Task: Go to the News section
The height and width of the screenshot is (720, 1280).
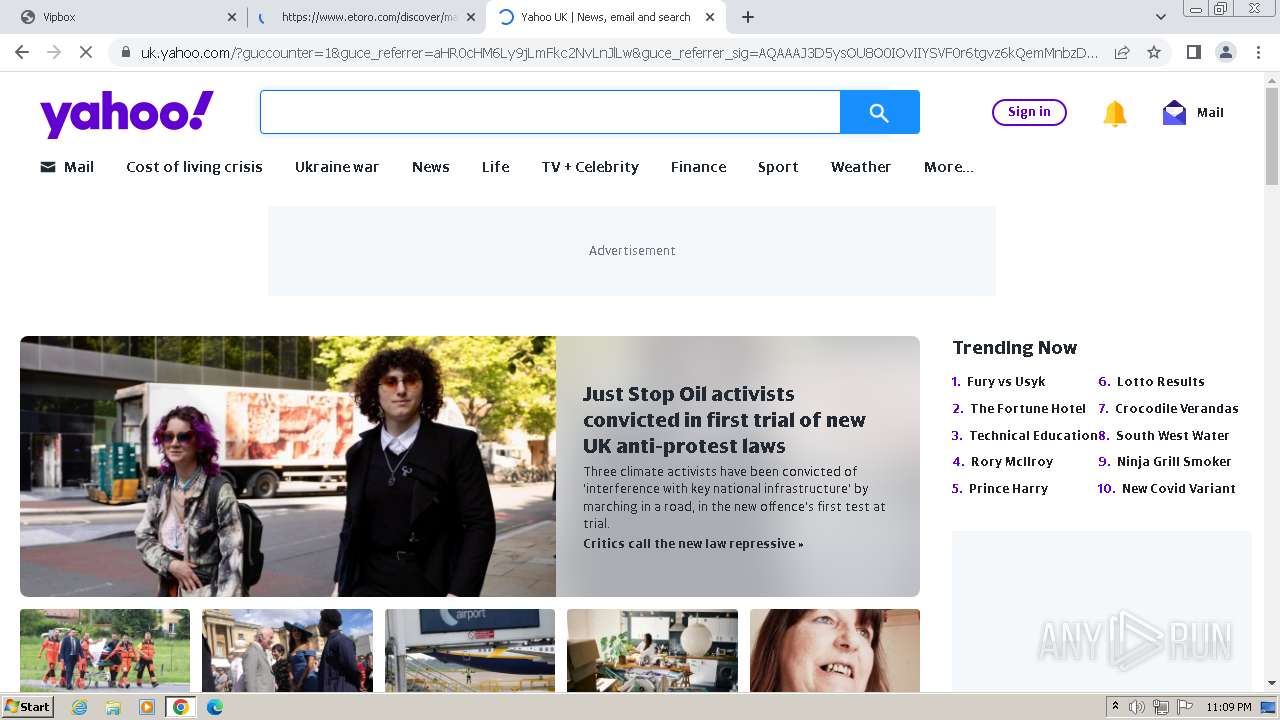Action: coord(431,167)
